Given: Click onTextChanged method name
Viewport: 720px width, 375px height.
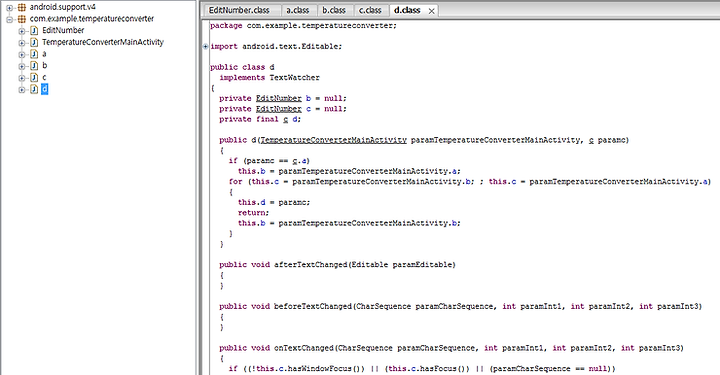Looking at the screenshot, I should (x=304, y=348).
